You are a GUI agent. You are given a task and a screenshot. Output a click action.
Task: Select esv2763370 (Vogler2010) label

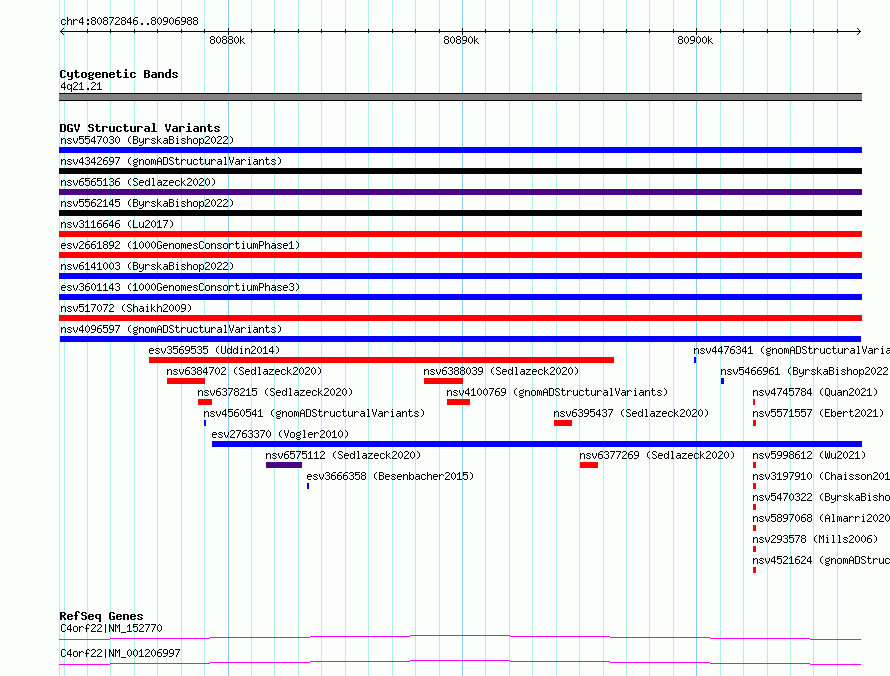pos(280,434)
